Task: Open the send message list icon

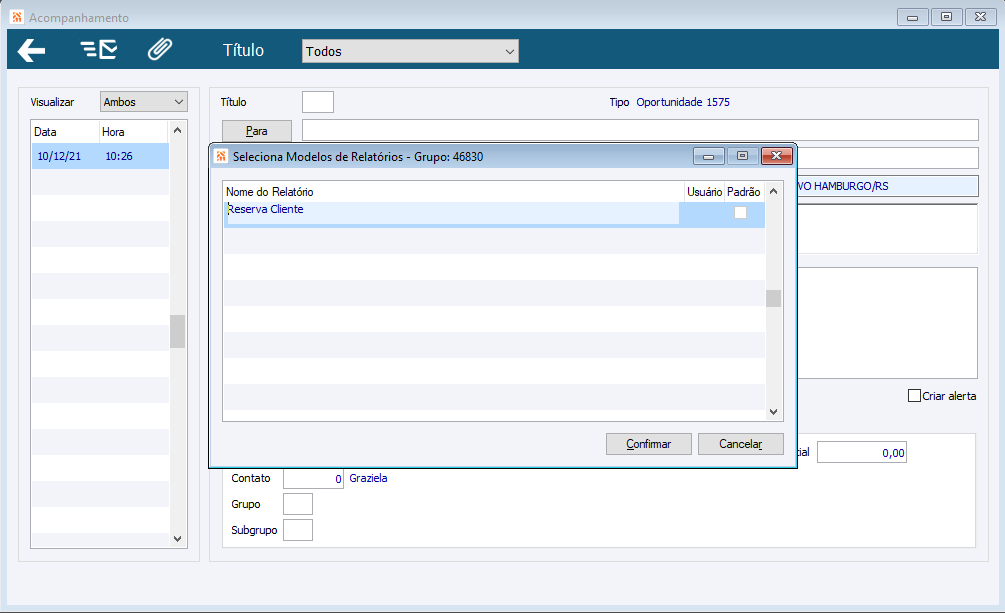Action: pos(99,49)
